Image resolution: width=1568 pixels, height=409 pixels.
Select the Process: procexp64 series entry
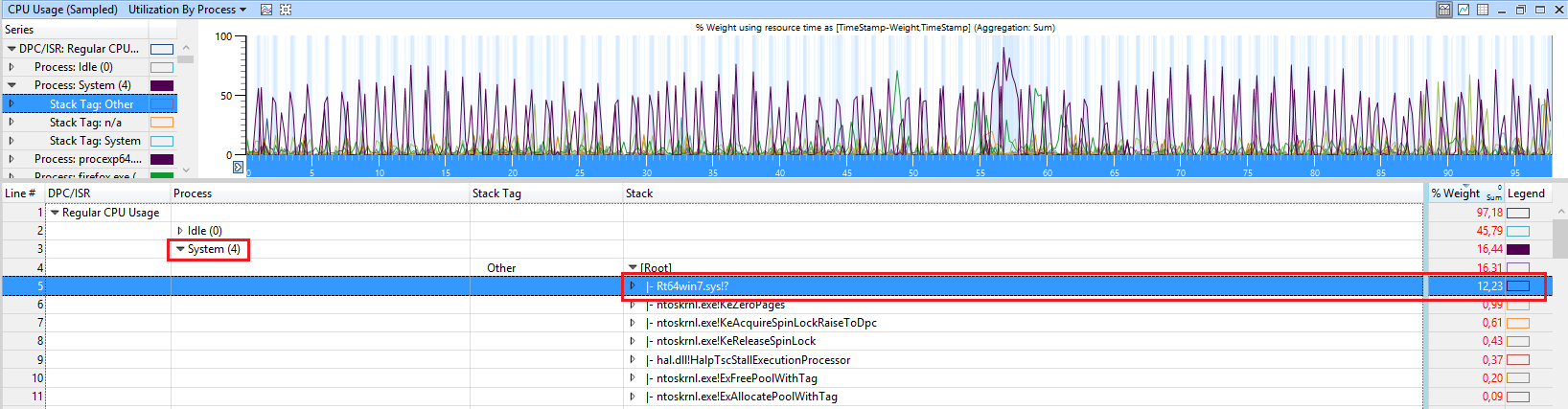(88, 159)
